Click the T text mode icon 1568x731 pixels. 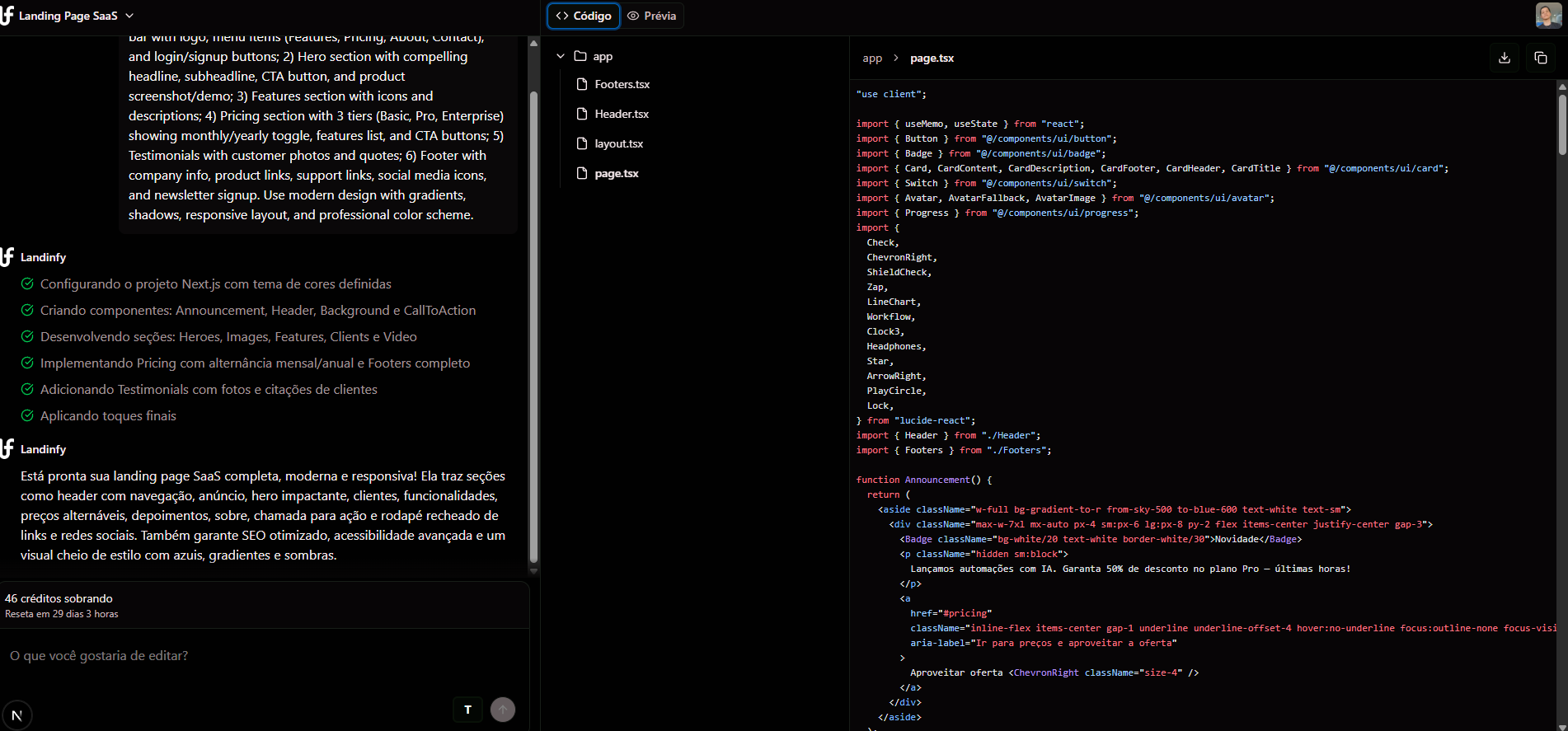coord(467,710)
